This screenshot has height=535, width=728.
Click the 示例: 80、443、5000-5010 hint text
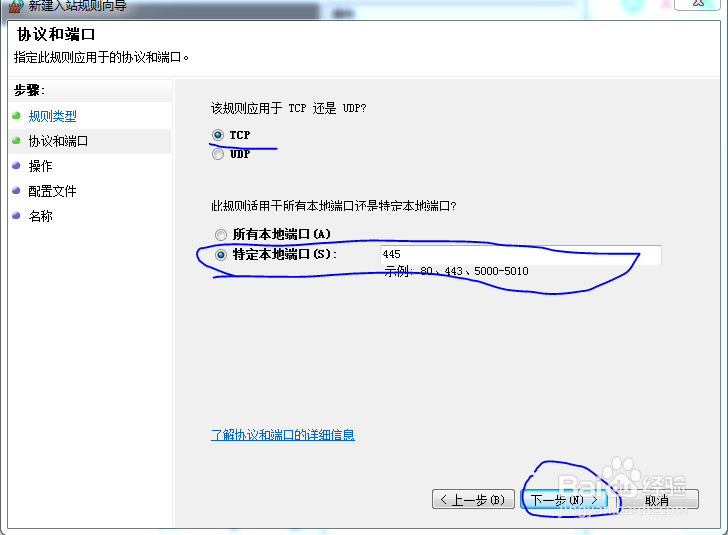coord(456,271)
